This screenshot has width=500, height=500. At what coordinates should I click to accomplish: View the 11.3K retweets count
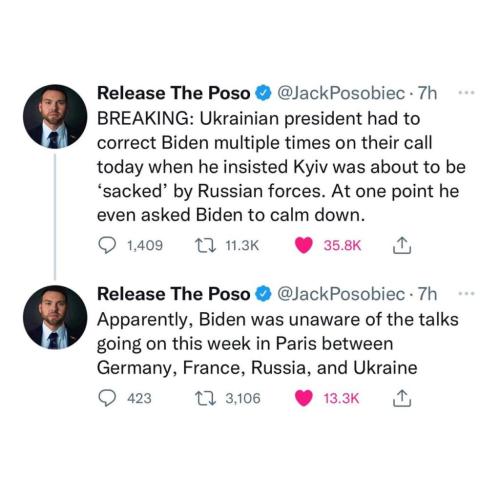coord(242,246)
